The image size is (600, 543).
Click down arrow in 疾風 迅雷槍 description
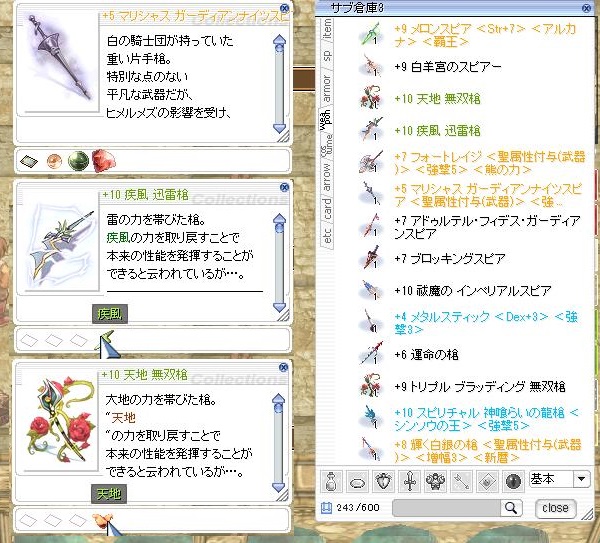[280, 306]
